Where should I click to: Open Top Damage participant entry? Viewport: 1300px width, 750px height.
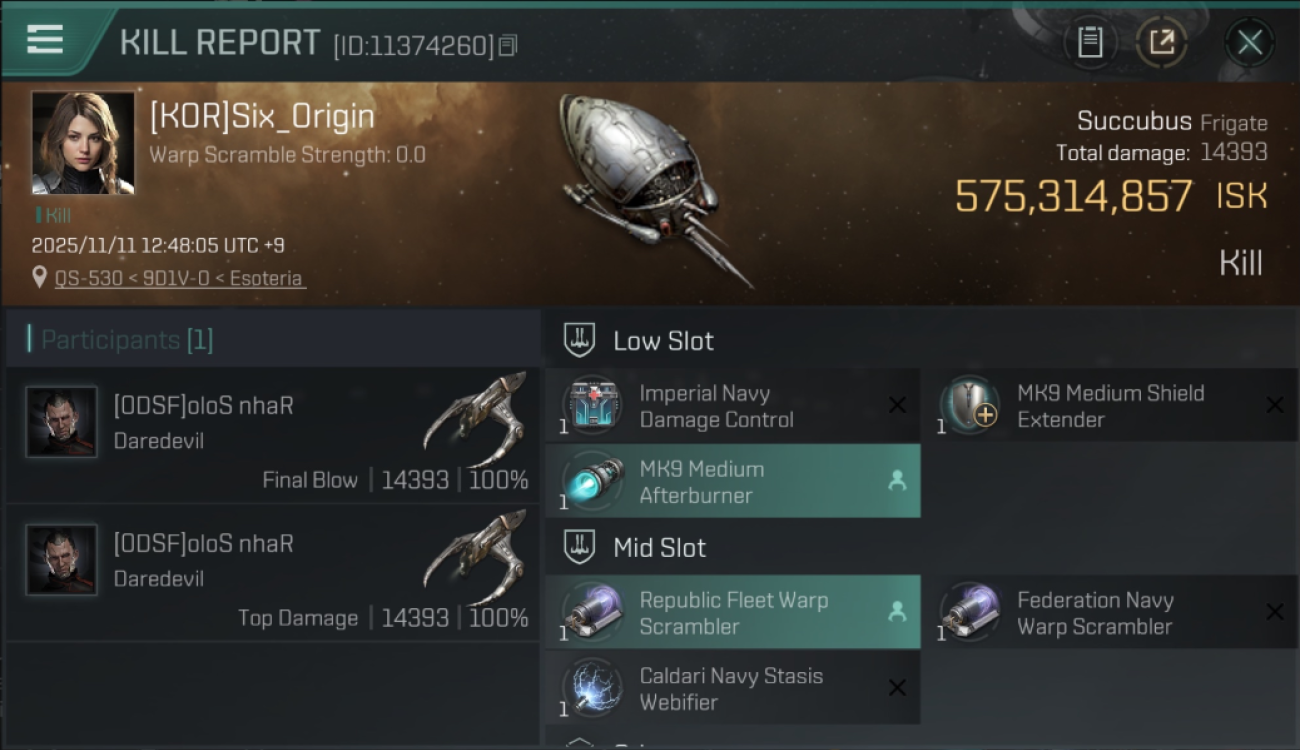pyautogui.click(x=272, y=573)
